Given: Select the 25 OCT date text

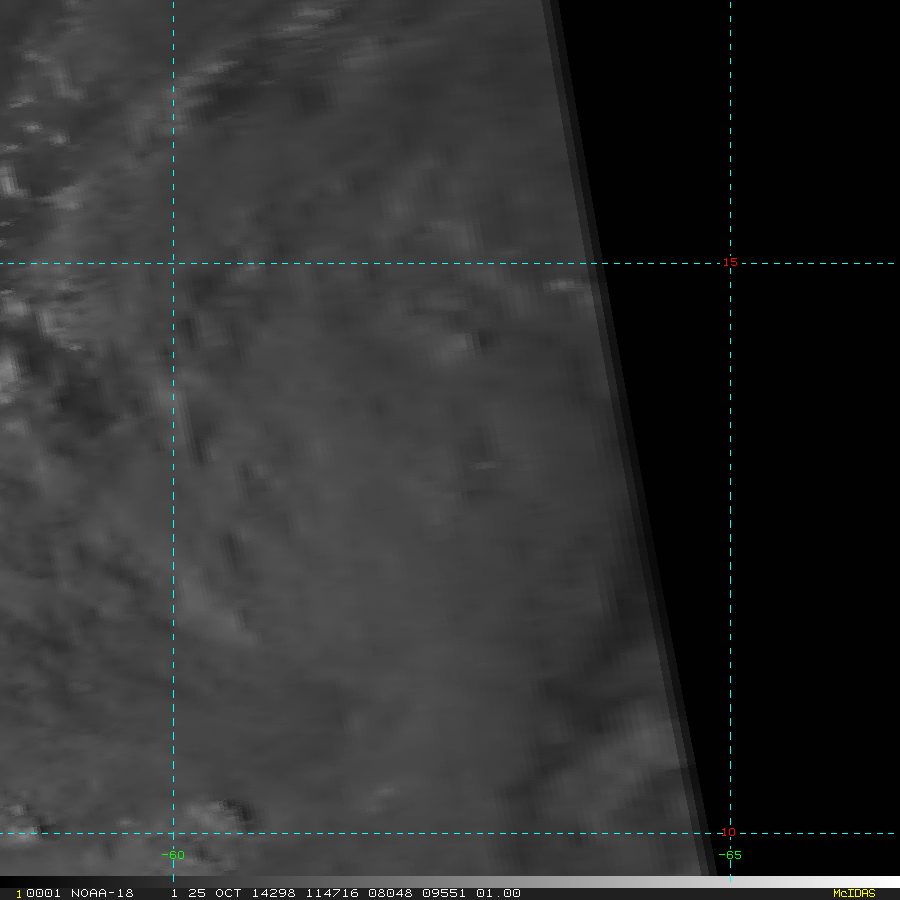Looking at the screenshot, I should 215,893.
